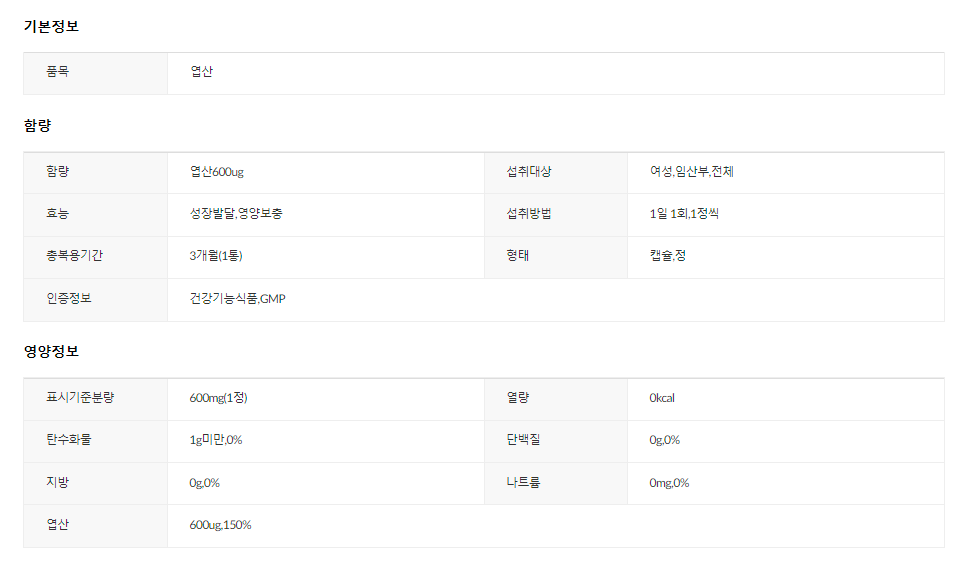Viewport: 967px width, 577px height.
Task: Click the 기본정보 section heading
Action: click(51, 26)
